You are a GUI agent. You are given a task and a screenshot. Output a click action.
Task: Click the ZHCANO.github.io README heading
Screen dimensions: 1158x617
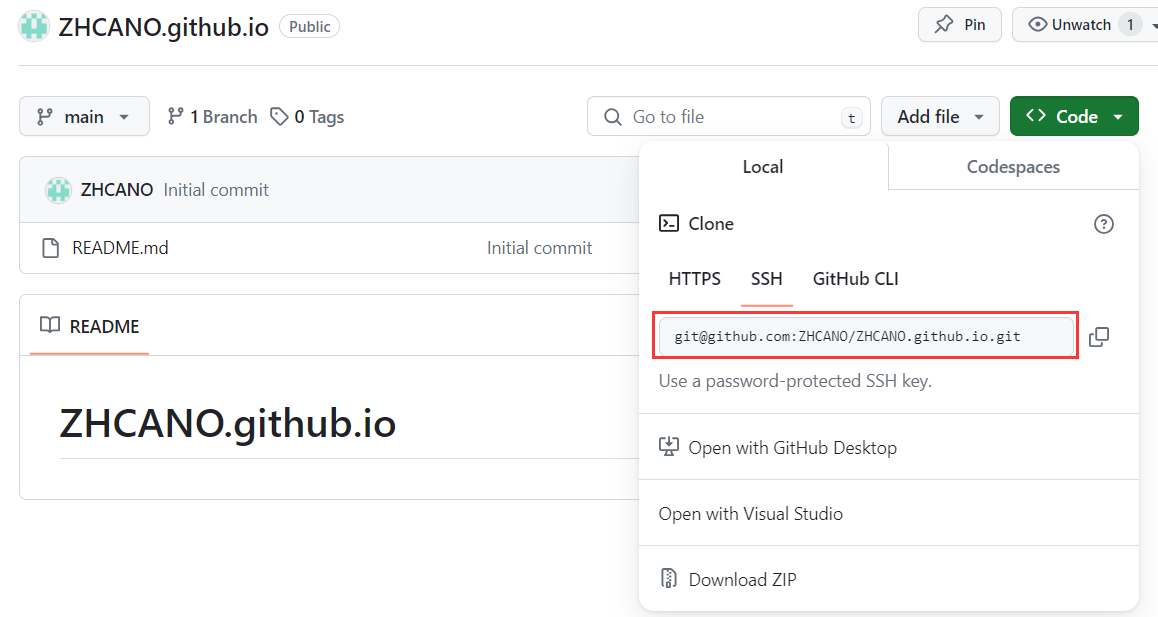tap(227, 423)
